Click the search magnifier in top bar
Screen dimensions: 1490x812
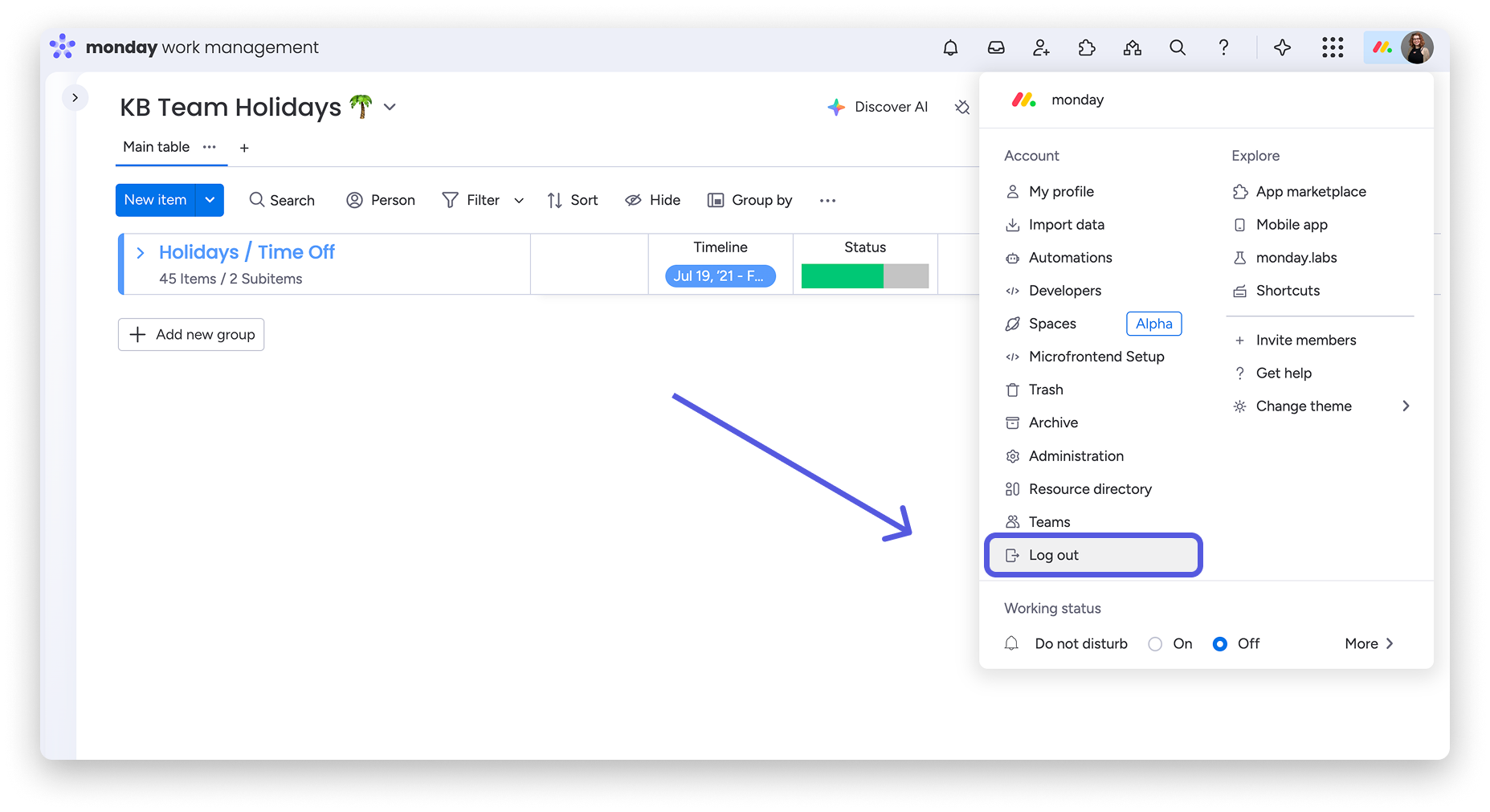click(x=1178, y=47)
